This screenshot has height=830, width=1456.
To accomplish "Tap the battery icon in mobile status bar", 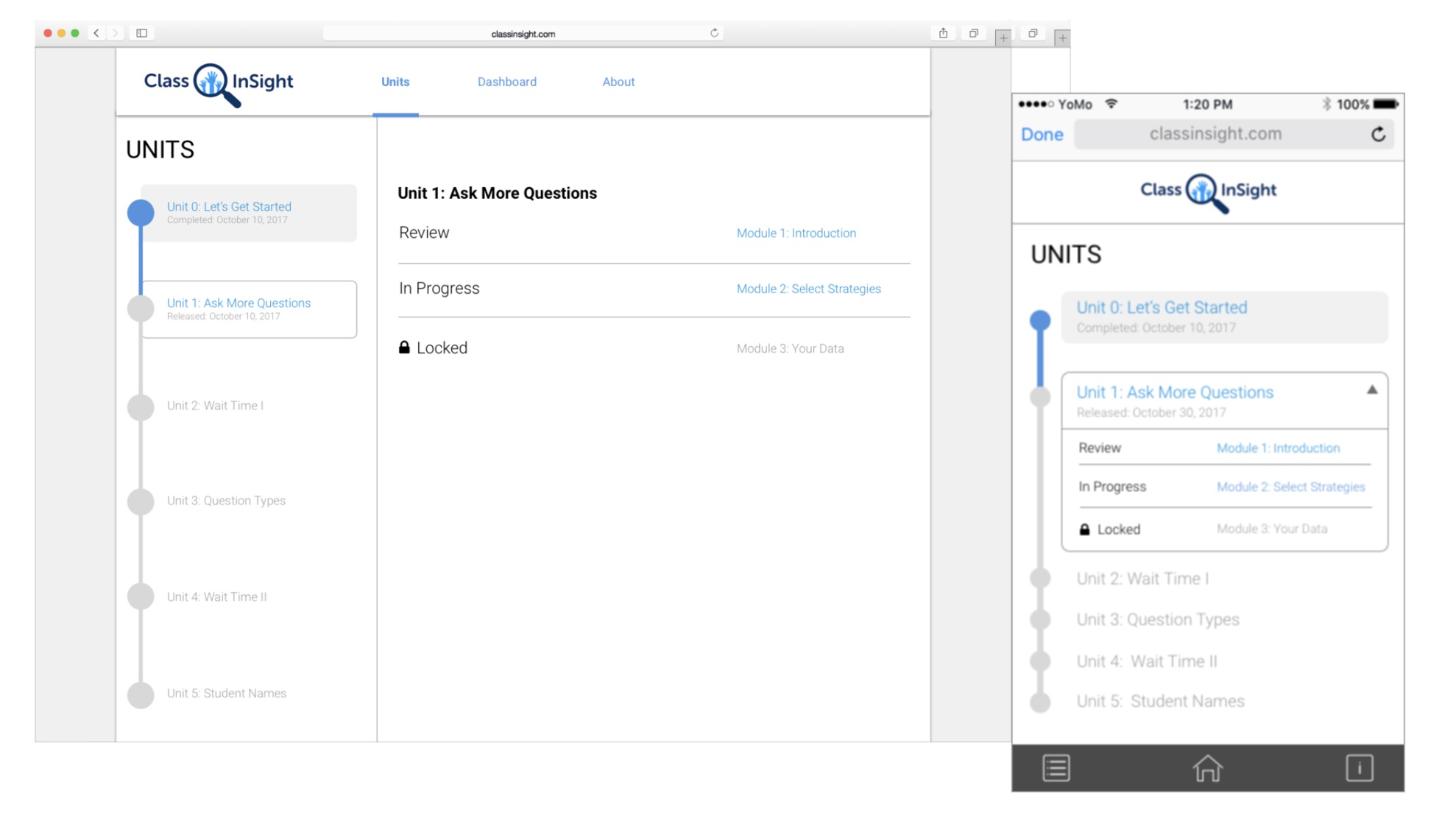I will [x=1386, y=105].
